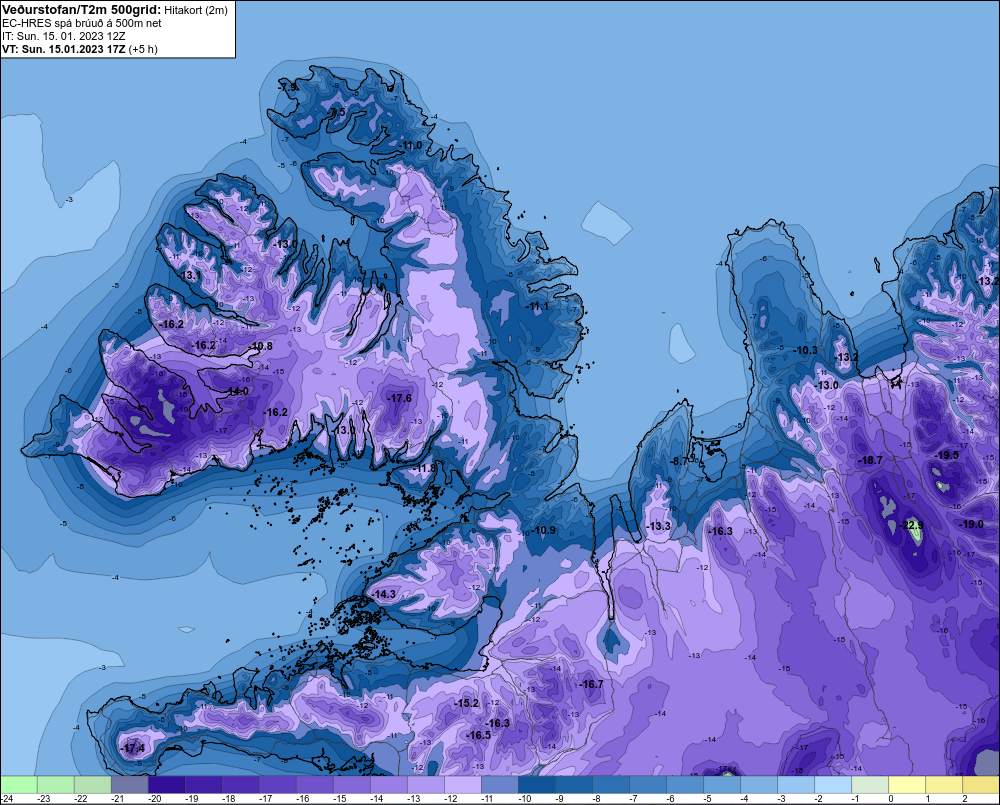Click the legend swatch between 1 and 2
1000x805 pixels.
pyautogui.click(x=944, y=784)
